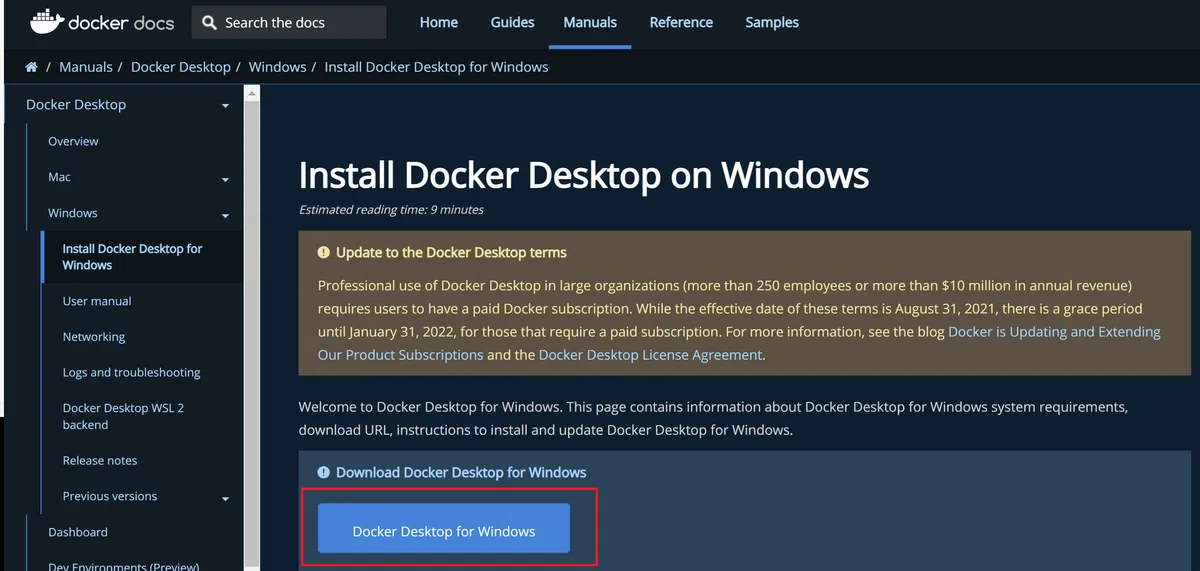Image resolution: width=1200 pixels, height=571 pixels.
Task: Click the search magnifier icon
Action: (209, 22)
